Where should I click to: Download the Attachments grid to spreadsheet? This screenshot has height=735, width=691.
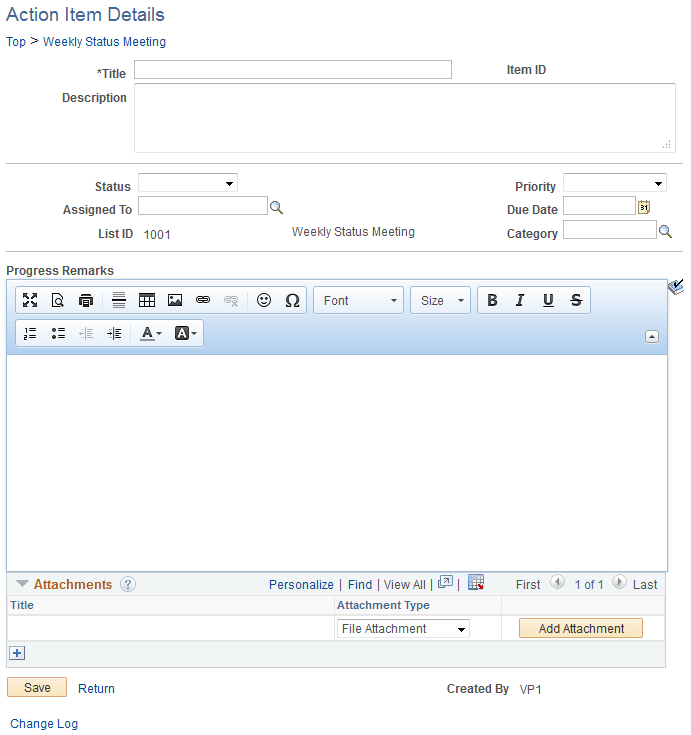coord(476,583)
